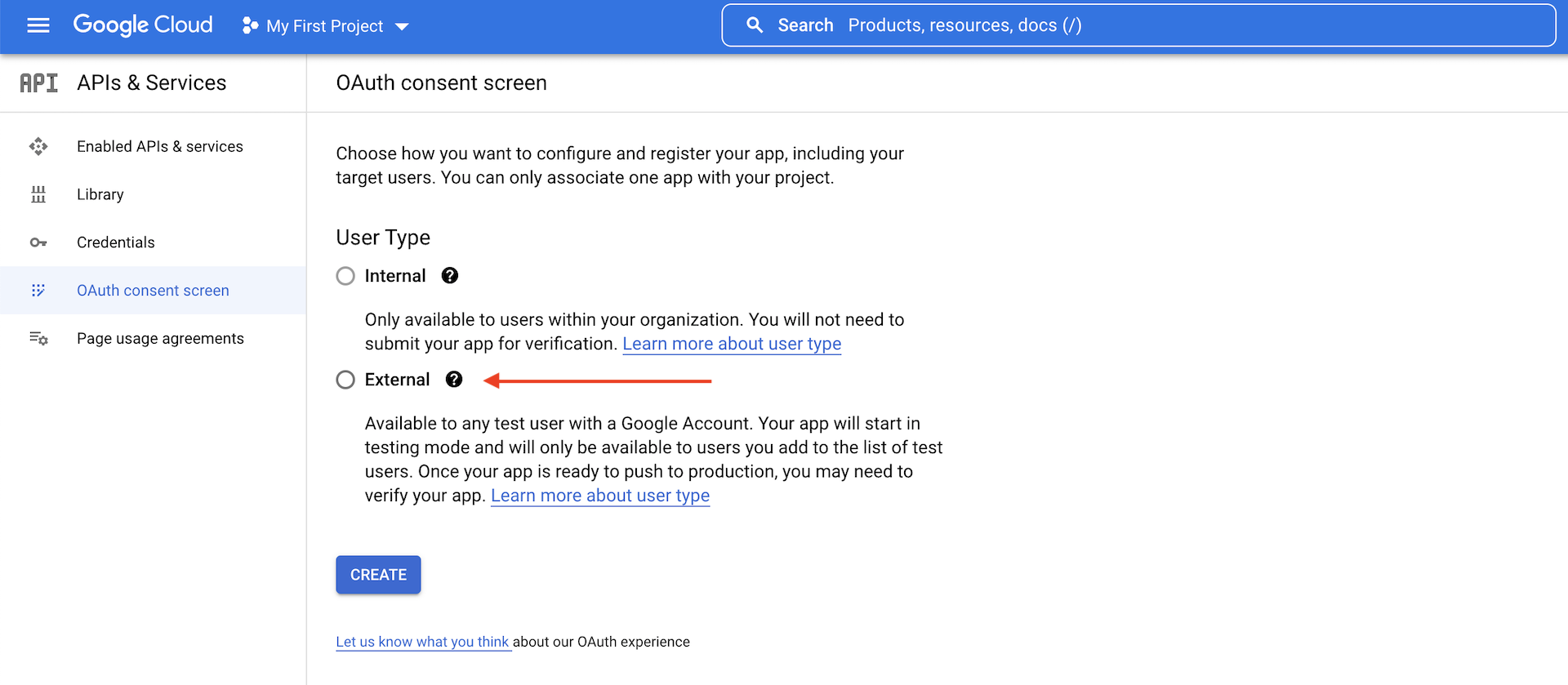This screenshot has width=1568, height=685.
Task: Click help icon next to Internal
Action: [450, 276]
